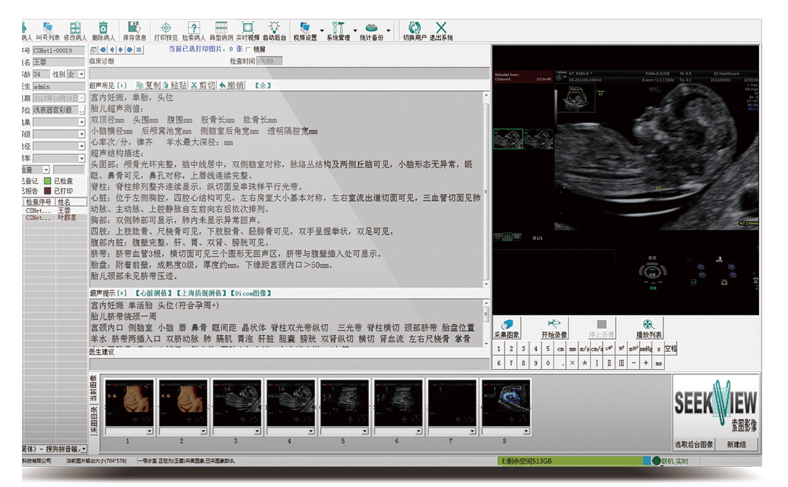Viewport: 788px width, 487px height.
Task: Expand 超声提示 with [+] button
Action: (x=122, y=293)
